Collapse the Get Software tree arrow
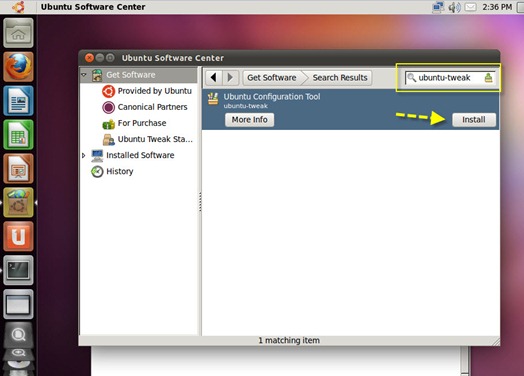The height and width of the screenshot is (376, 524). click(x=84, y=75)
